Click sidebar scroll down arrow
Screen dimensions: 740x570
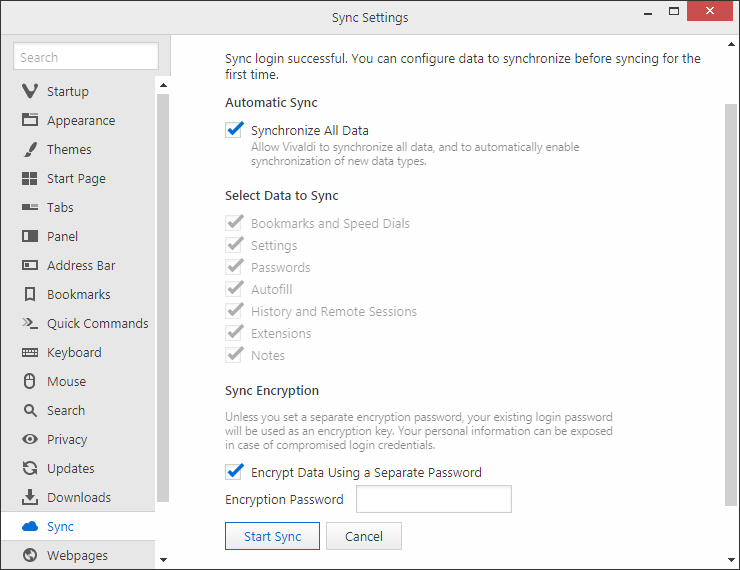(x=163, y=560)
